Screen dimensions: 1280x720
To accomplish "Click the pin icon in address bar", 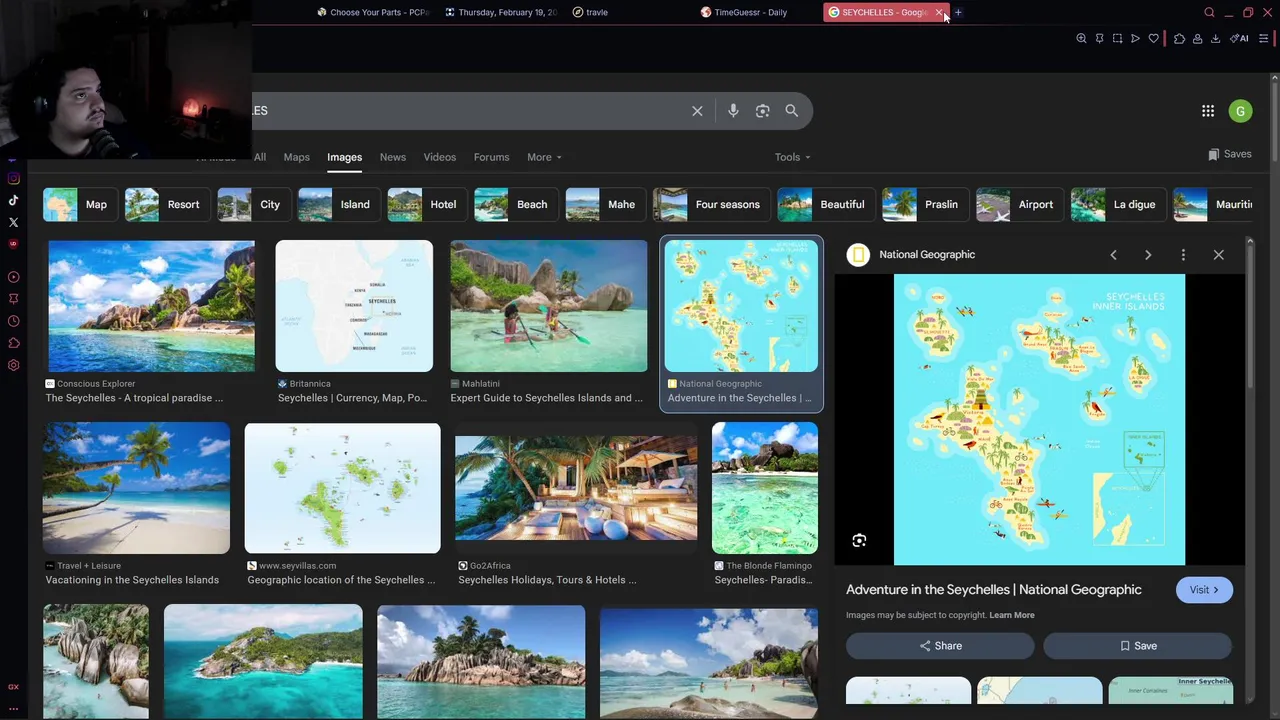I will (1099, 38).
